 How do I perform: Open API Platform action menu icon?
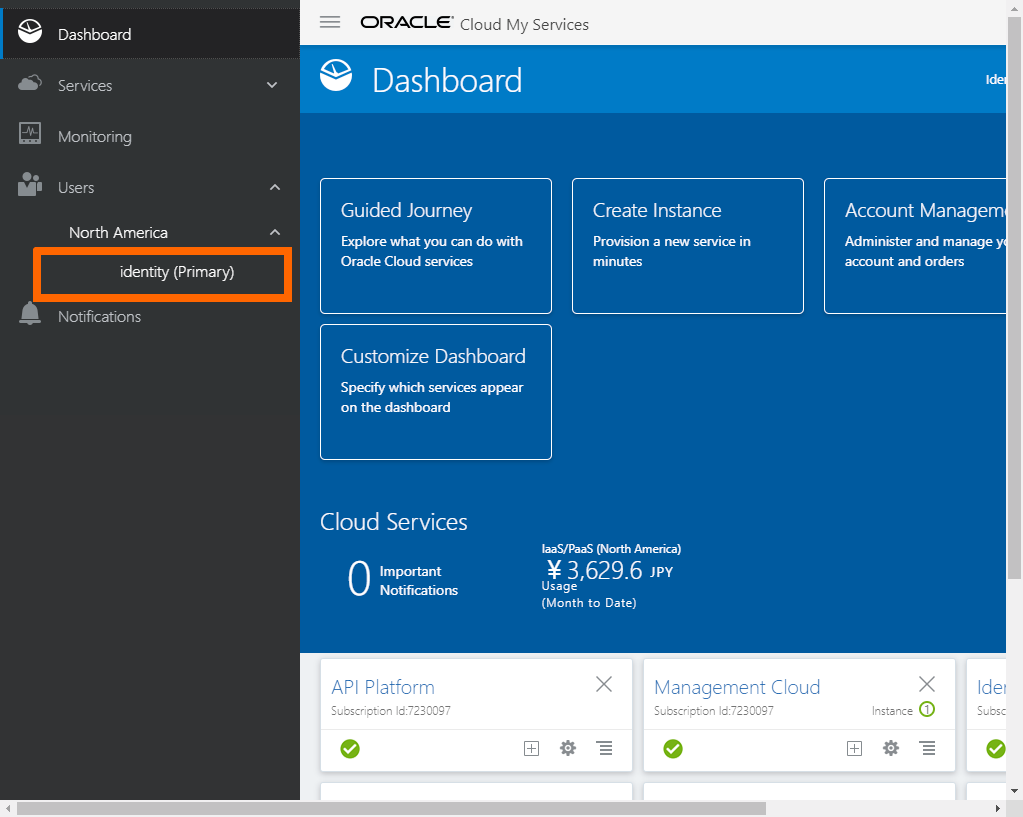point(605,748)
